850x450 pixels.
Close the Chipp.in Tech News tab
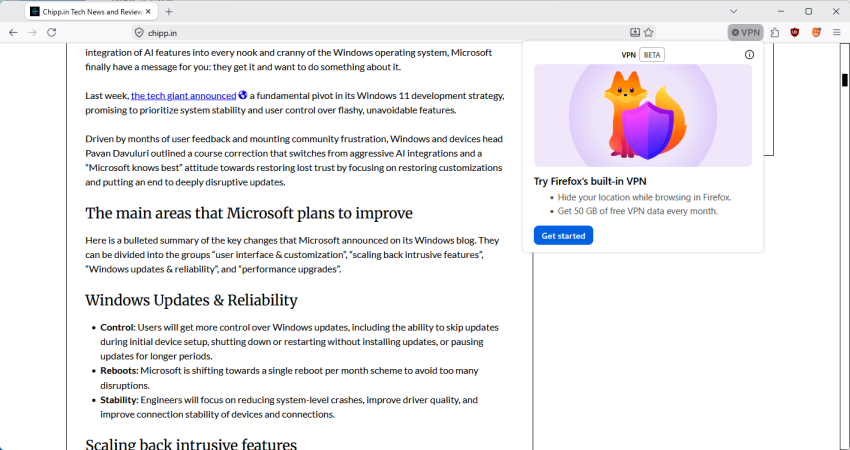pos(148,11)
